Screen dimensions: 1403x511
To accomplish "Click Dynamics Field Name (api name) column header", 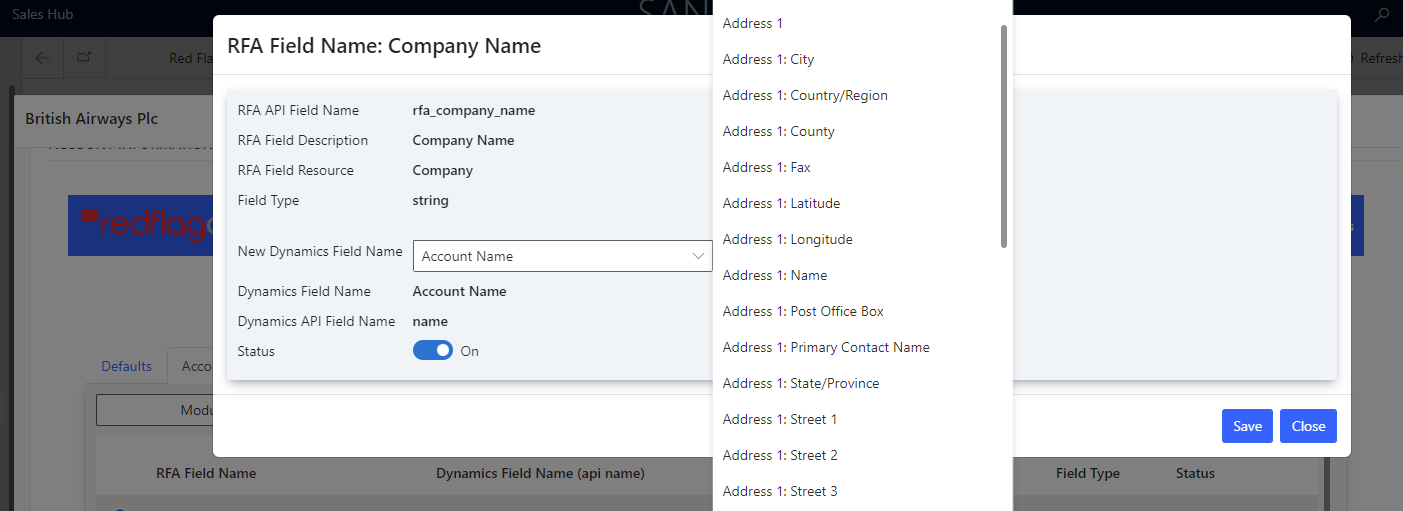I will pyautogui.click(x=540, y=473).
